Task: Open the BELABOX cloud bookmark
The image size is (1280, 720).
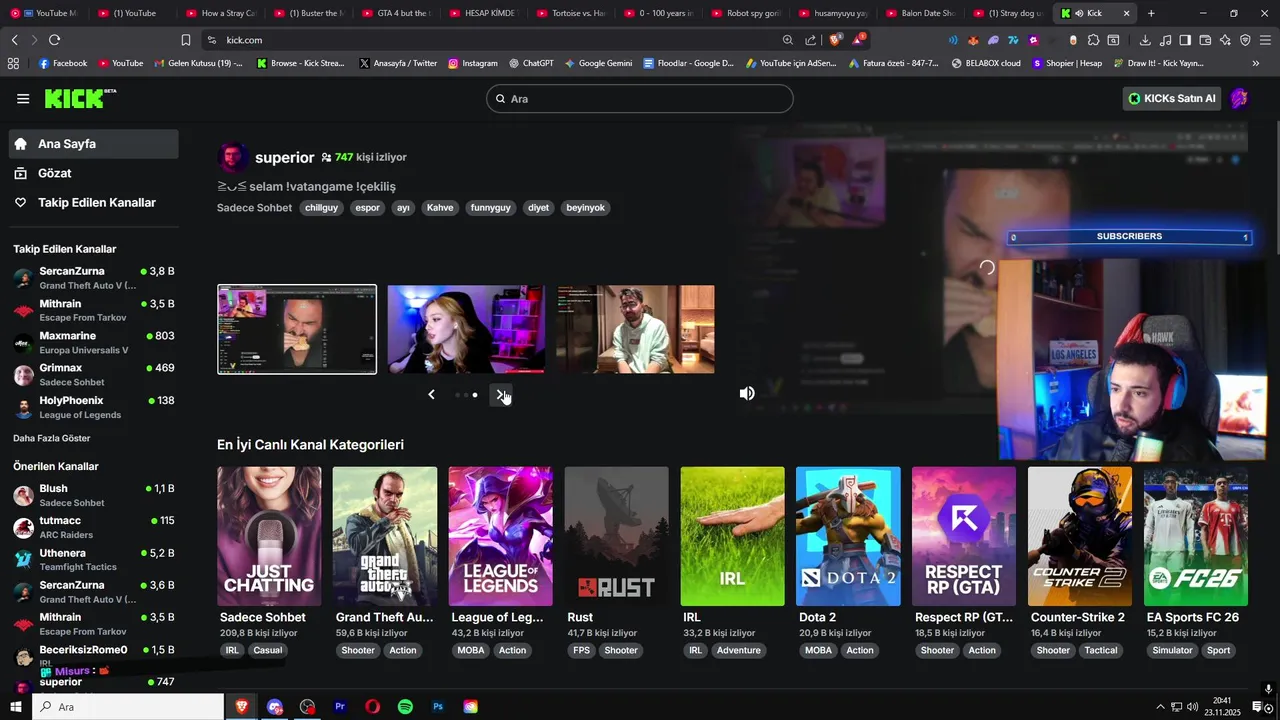Action: pos(985,63)
